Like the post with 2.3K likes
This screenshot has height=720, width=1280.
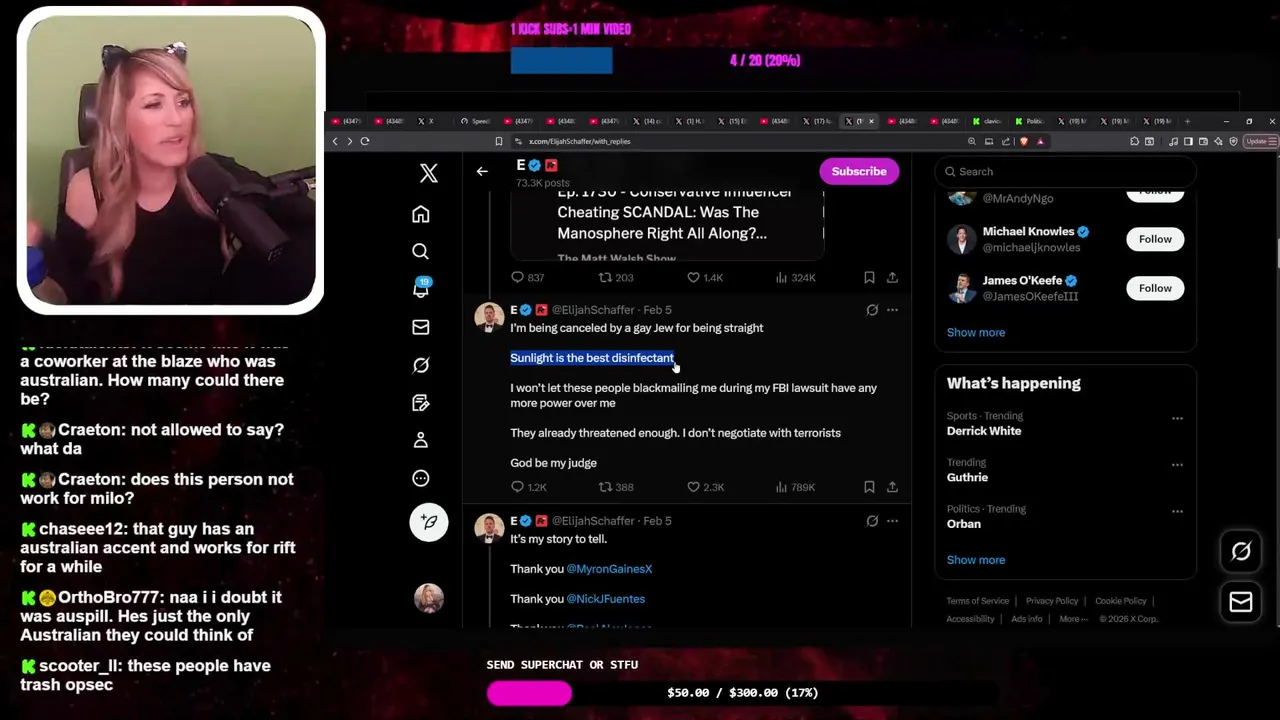(705, 487)
